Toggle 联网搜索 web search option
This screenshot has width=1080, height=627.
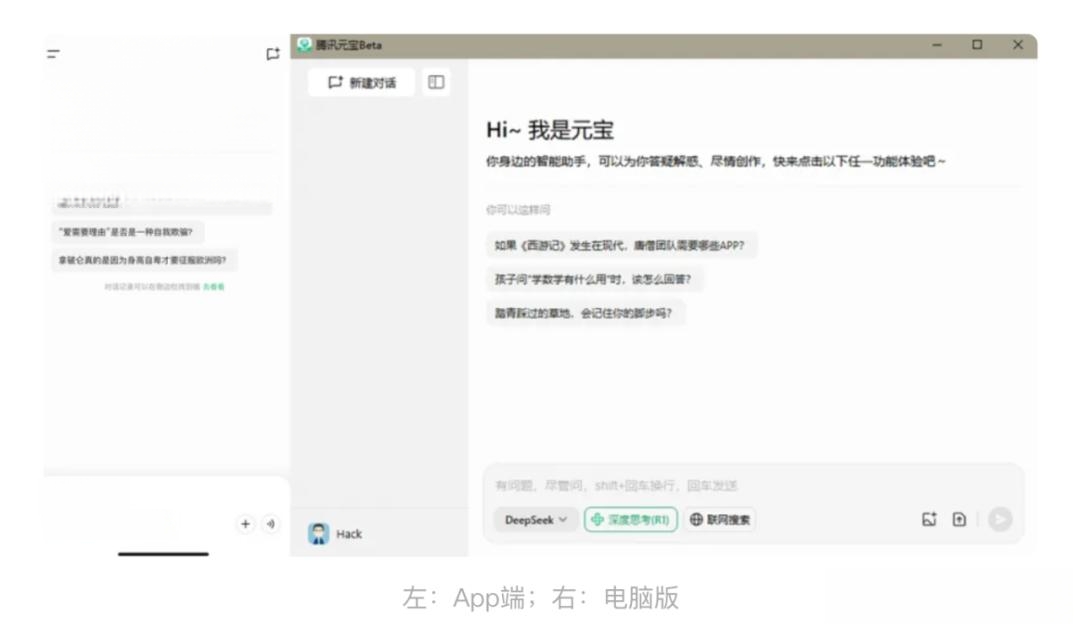coord(720,520)
